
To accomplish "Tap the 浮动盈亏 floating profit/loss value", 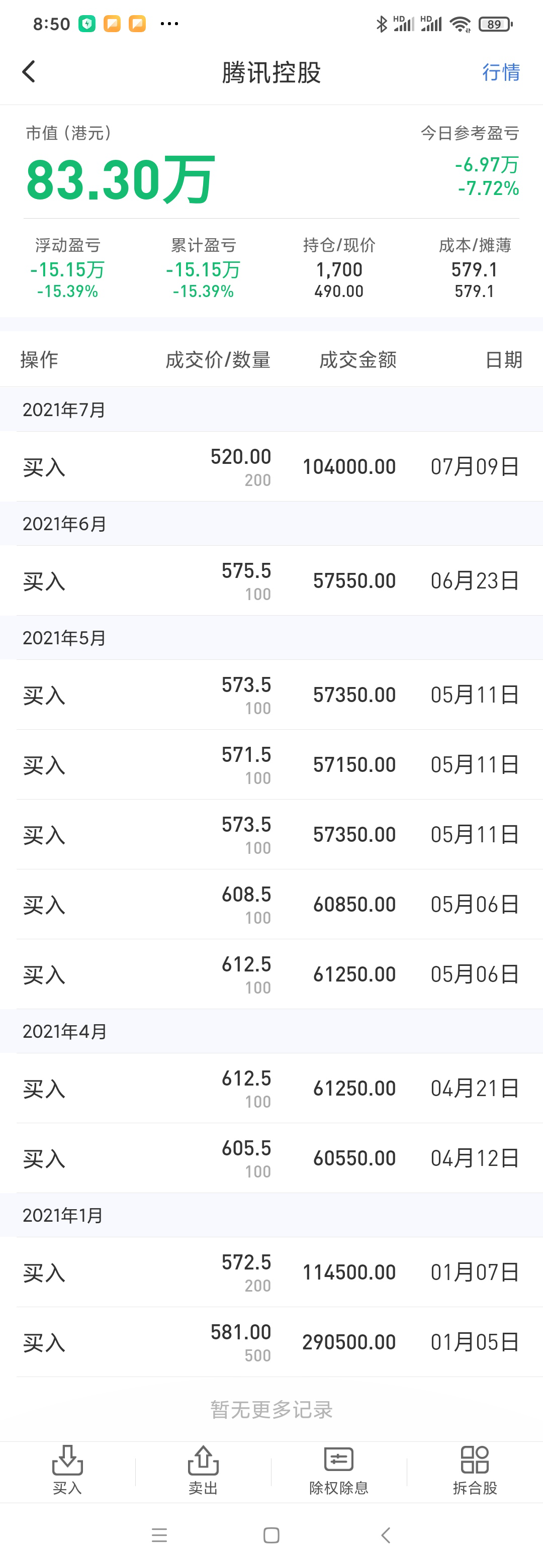I will click(67, 270).
